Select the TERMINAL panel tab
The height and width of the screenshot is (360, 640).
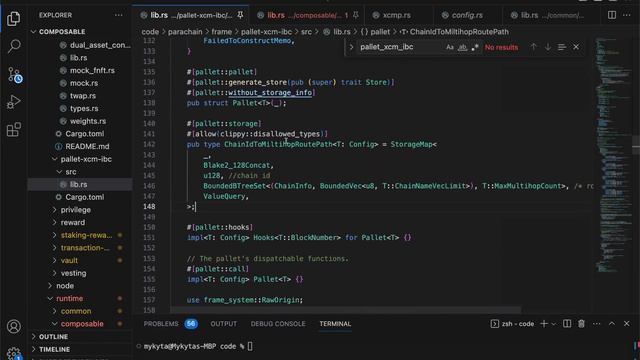335,324
